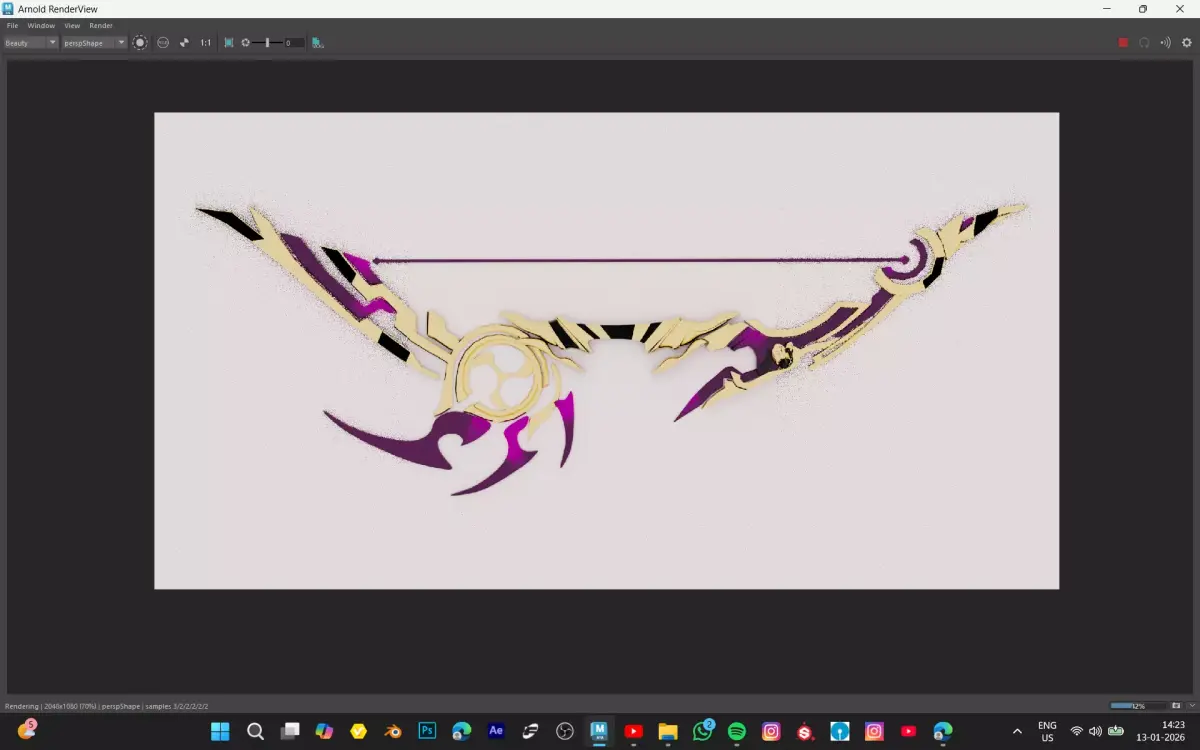Open the volume control in tray

coord(1096,731)
